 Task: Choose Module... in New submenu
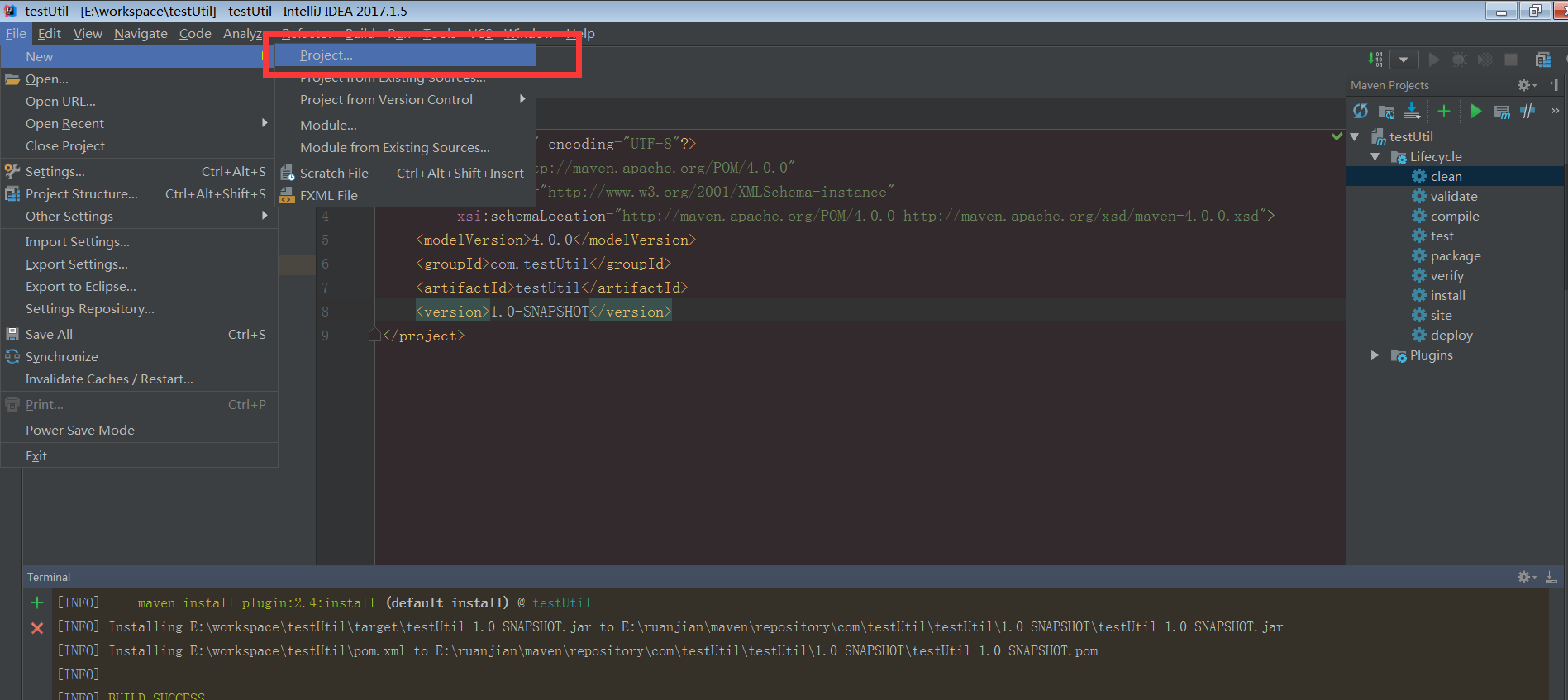click(405, 125)
